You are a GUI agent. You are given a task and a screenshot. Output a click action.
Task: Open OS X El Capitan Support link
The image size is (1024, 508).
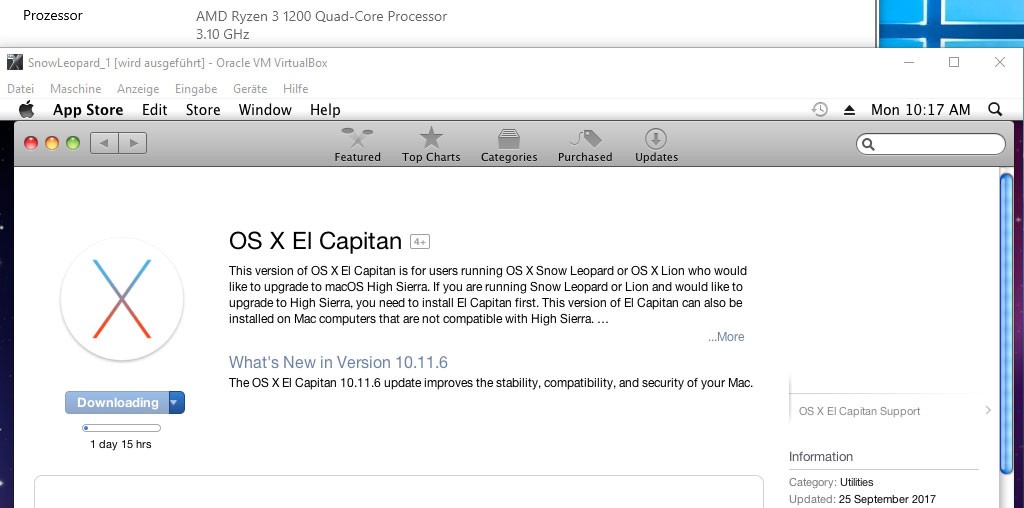coord(859,411)
